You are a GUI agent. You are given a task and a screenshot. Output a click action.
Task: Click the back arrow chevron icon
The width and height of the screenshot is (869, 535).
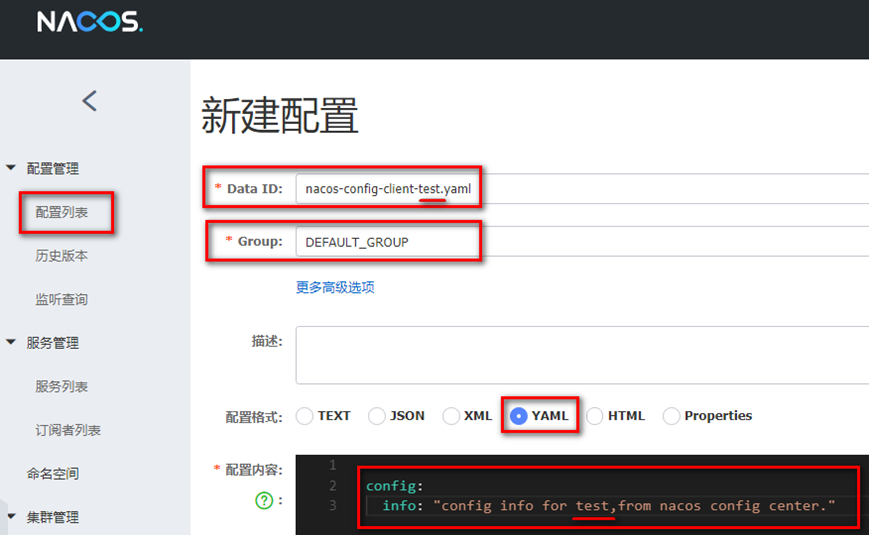(x=89, y=100)
